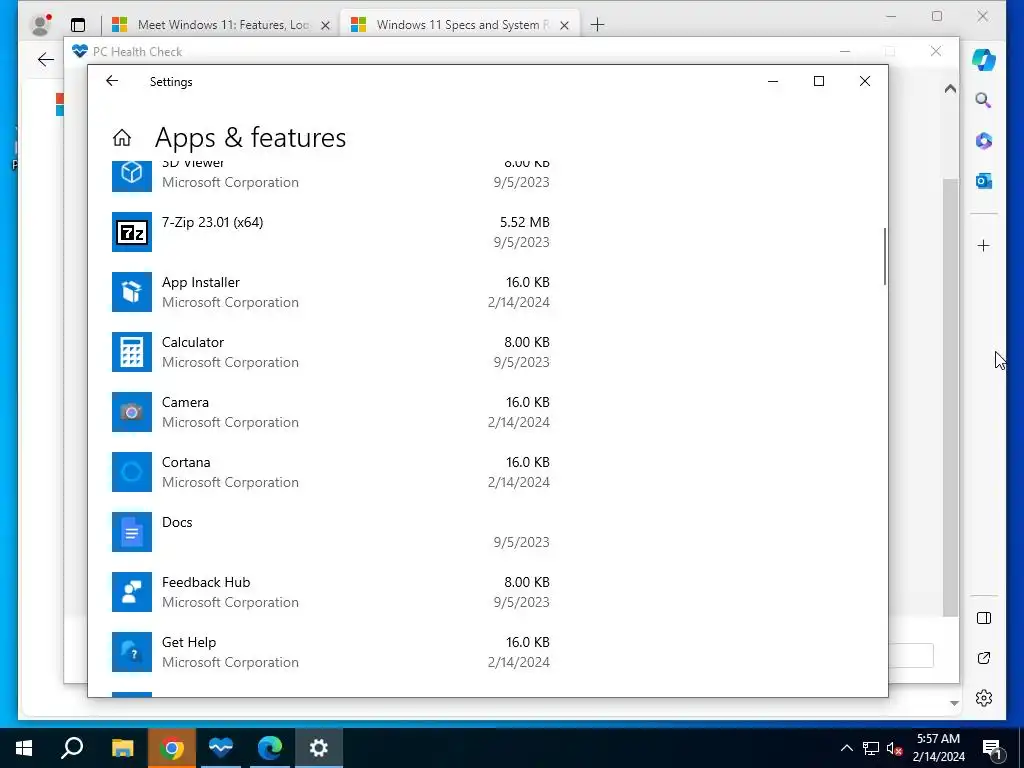Click the Edge browser back arrow
1024x768 pixels.
46,60
